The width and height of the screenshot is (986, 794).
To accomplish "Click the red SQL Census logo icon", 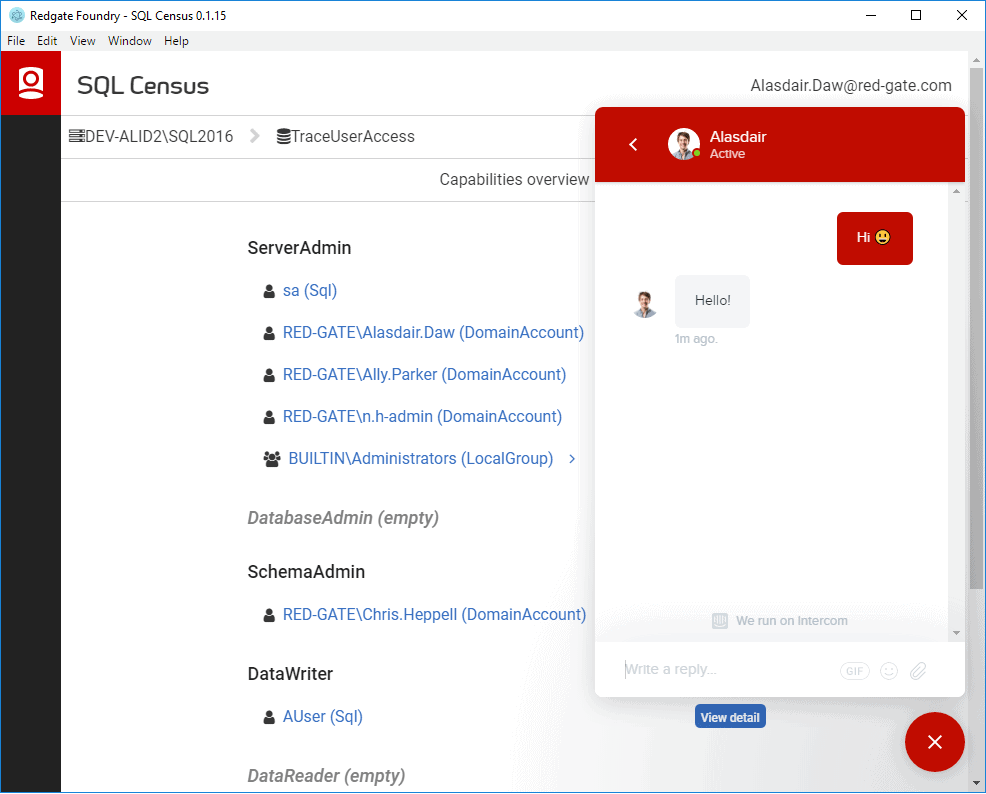I will tap(31, 83).
